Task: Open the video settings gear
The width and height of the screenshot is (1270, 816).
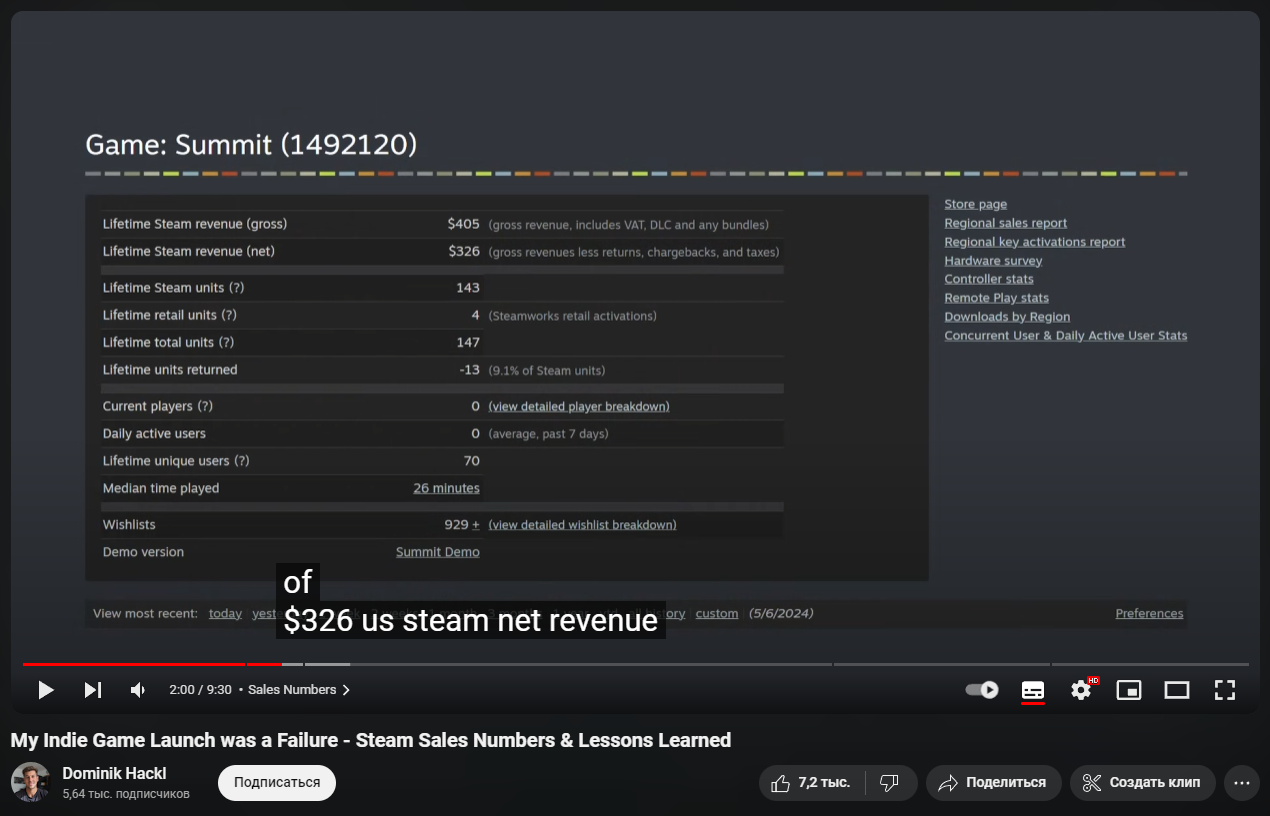Action: [1081, 690]
